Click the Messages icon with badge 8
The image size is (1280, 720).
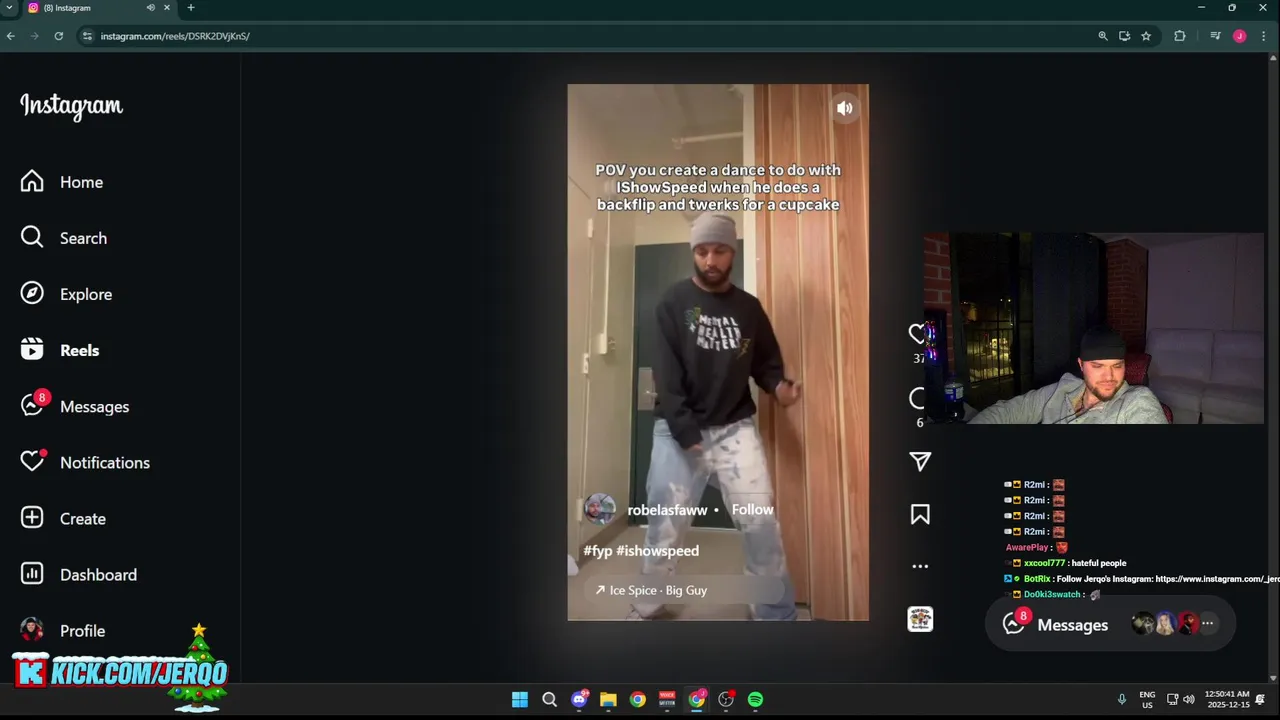point(33,405)
